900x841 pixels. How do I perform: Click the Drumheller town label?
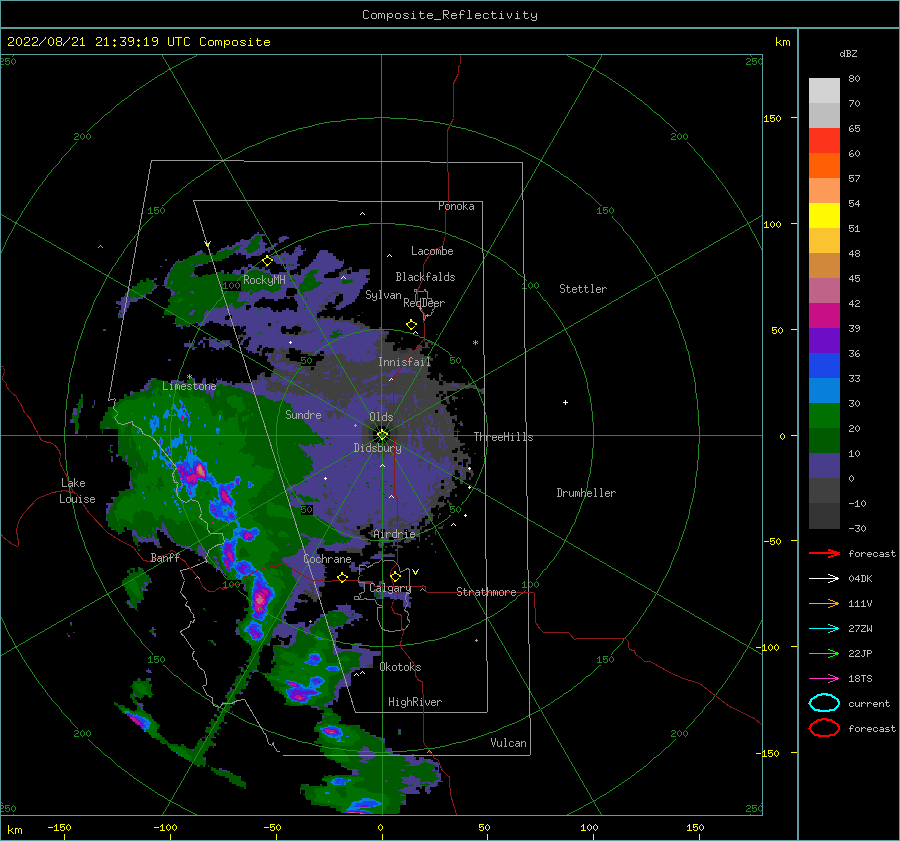coord(586,493)
